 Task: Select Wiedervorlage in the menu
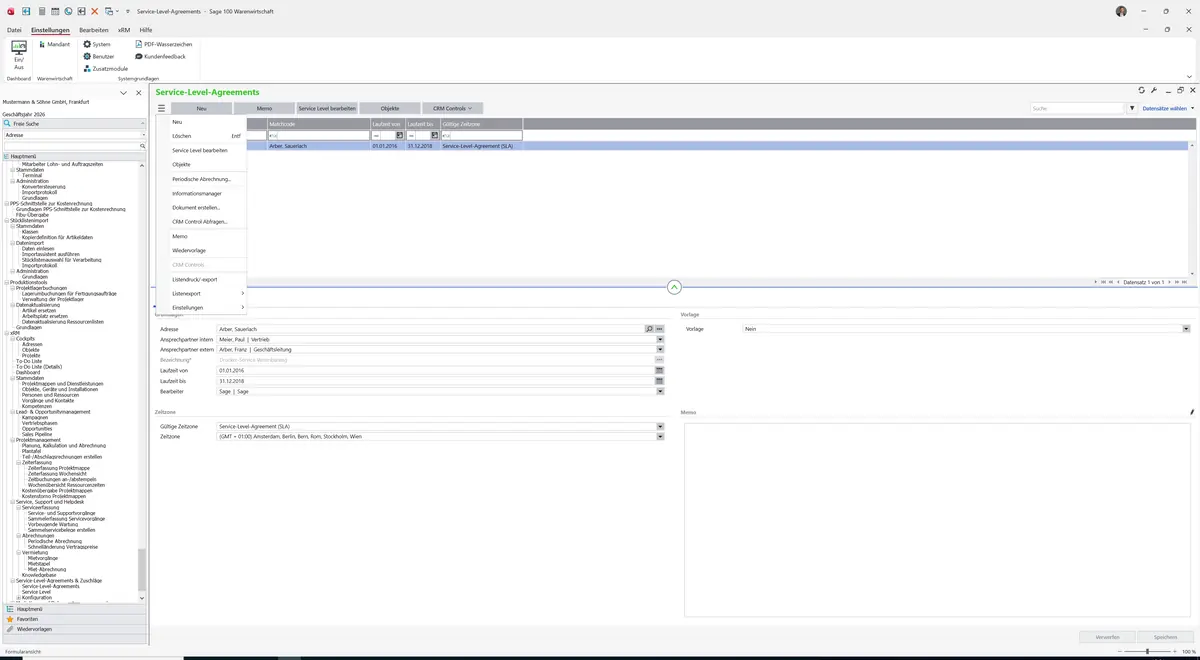click(201, 250)
